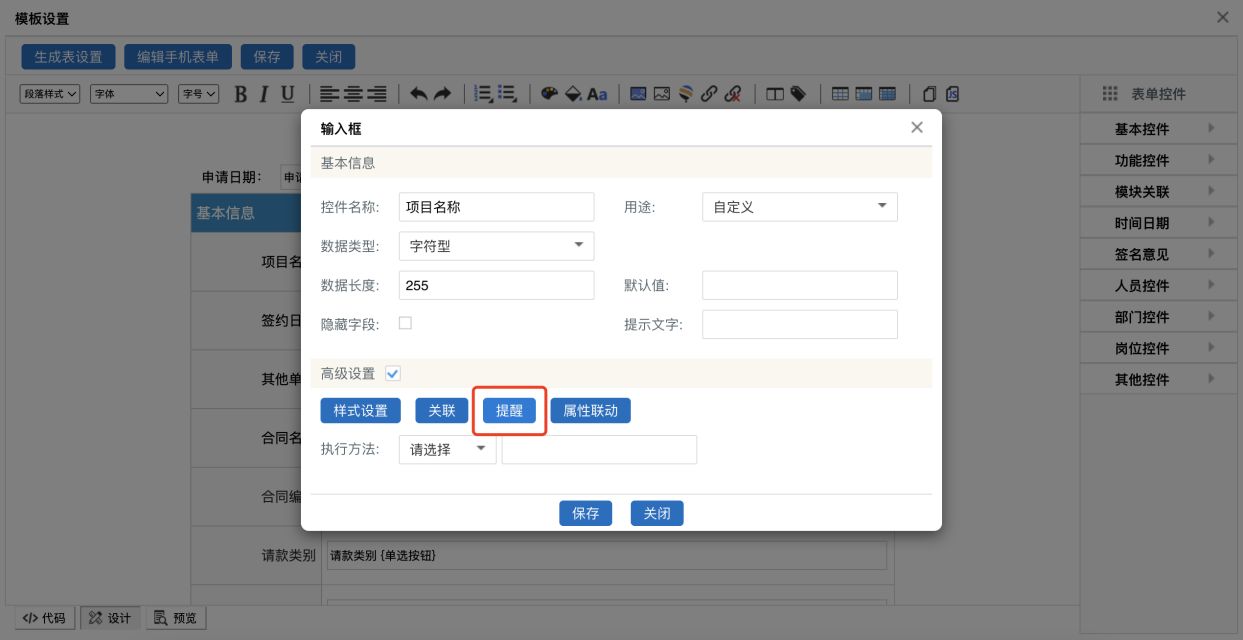
Task: Check the 隐藏字段 checkbox
Action: [405, 323]
